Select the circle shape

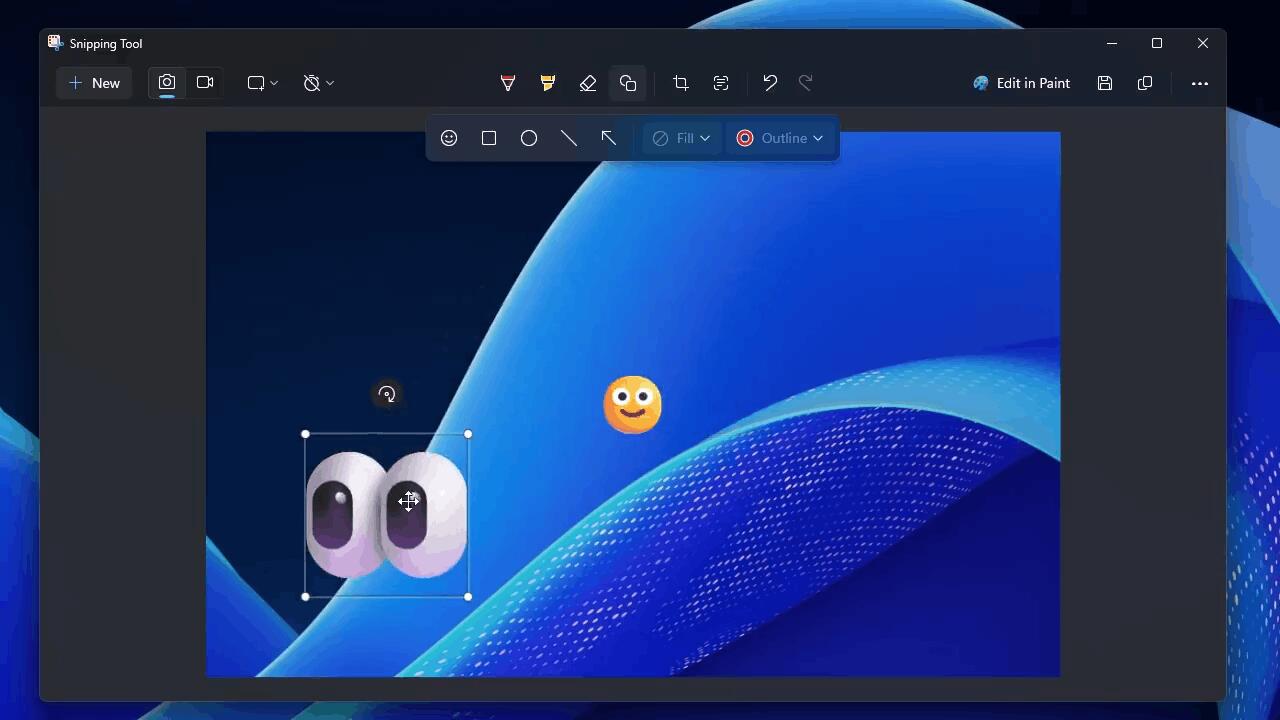pyautogui.click(x=529, y=138)
